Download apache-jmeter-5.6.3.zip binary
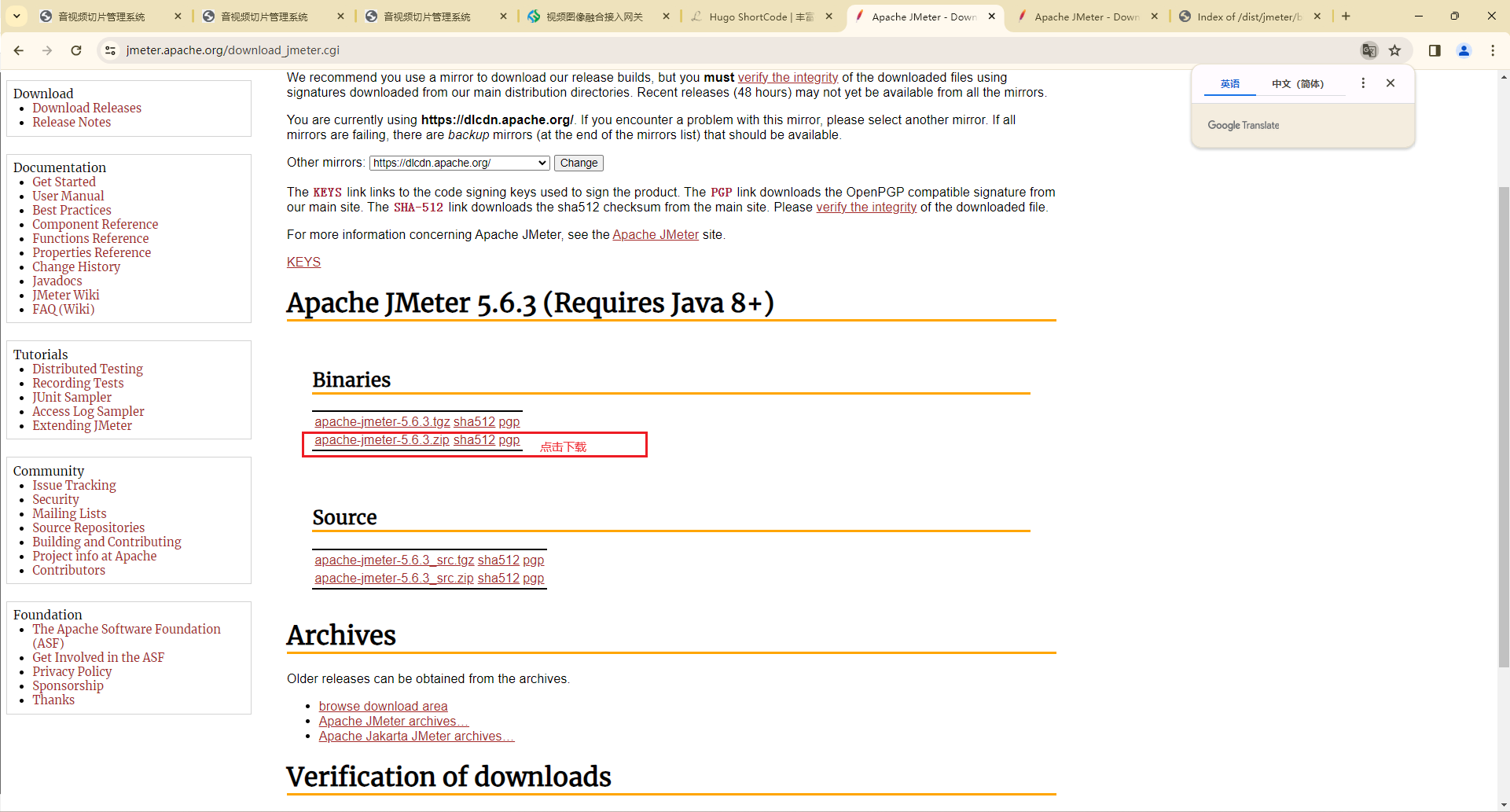This screenshot has height=812, width=1510. 382,440
